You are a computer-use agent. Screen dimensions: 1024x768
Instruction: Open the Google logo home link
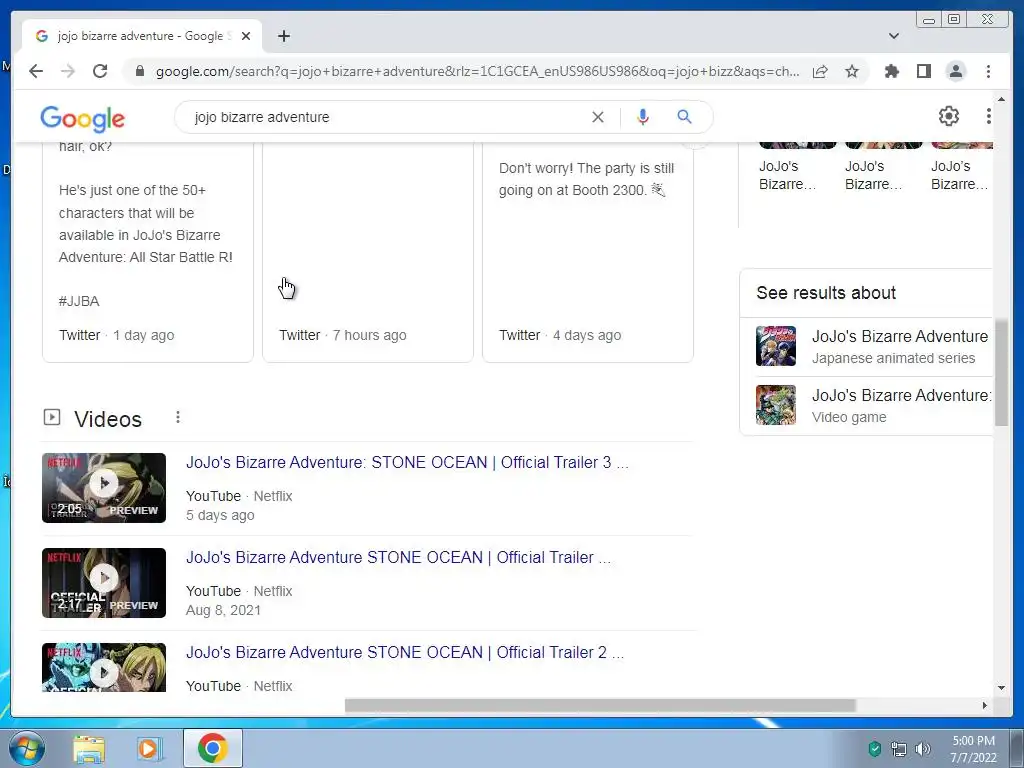(x=82, y=119)
